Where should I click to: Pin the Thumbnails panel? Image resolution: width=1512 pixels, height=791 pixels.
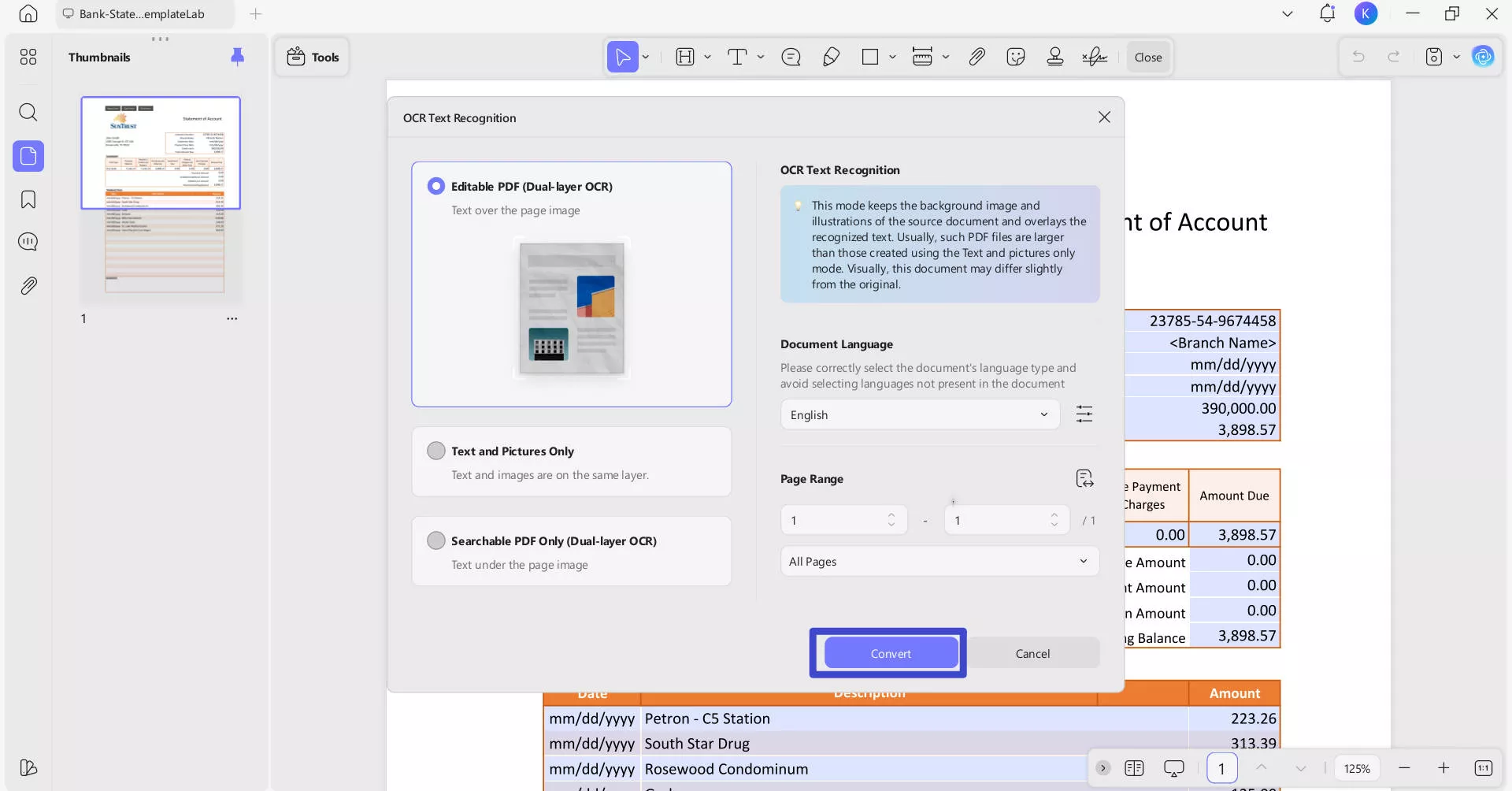point(237,57)
